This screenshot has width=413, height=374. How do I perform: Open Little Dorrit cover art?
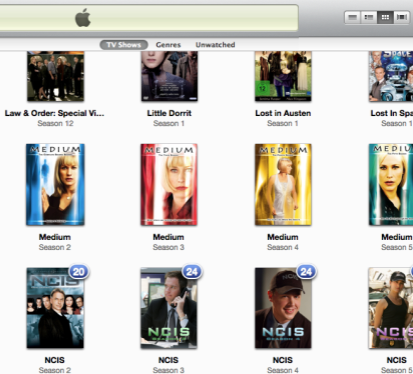[x=169, y=76]
